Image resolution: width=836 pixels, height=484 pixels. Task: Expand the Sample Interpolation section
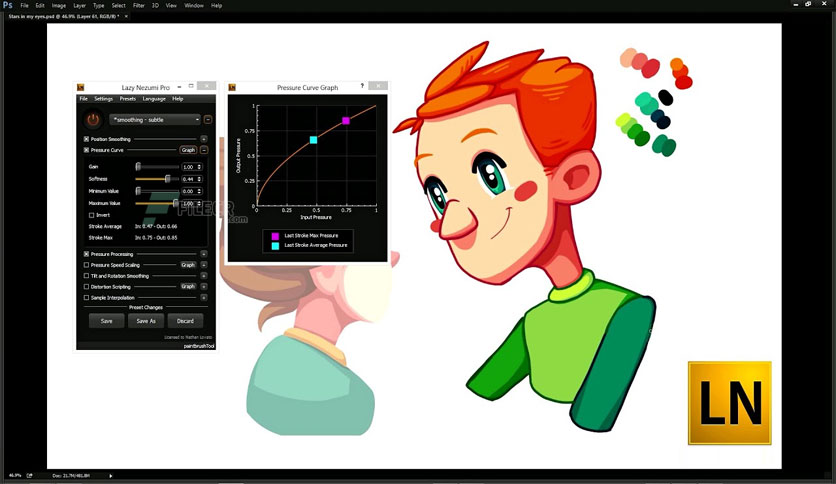click(204, 298)
